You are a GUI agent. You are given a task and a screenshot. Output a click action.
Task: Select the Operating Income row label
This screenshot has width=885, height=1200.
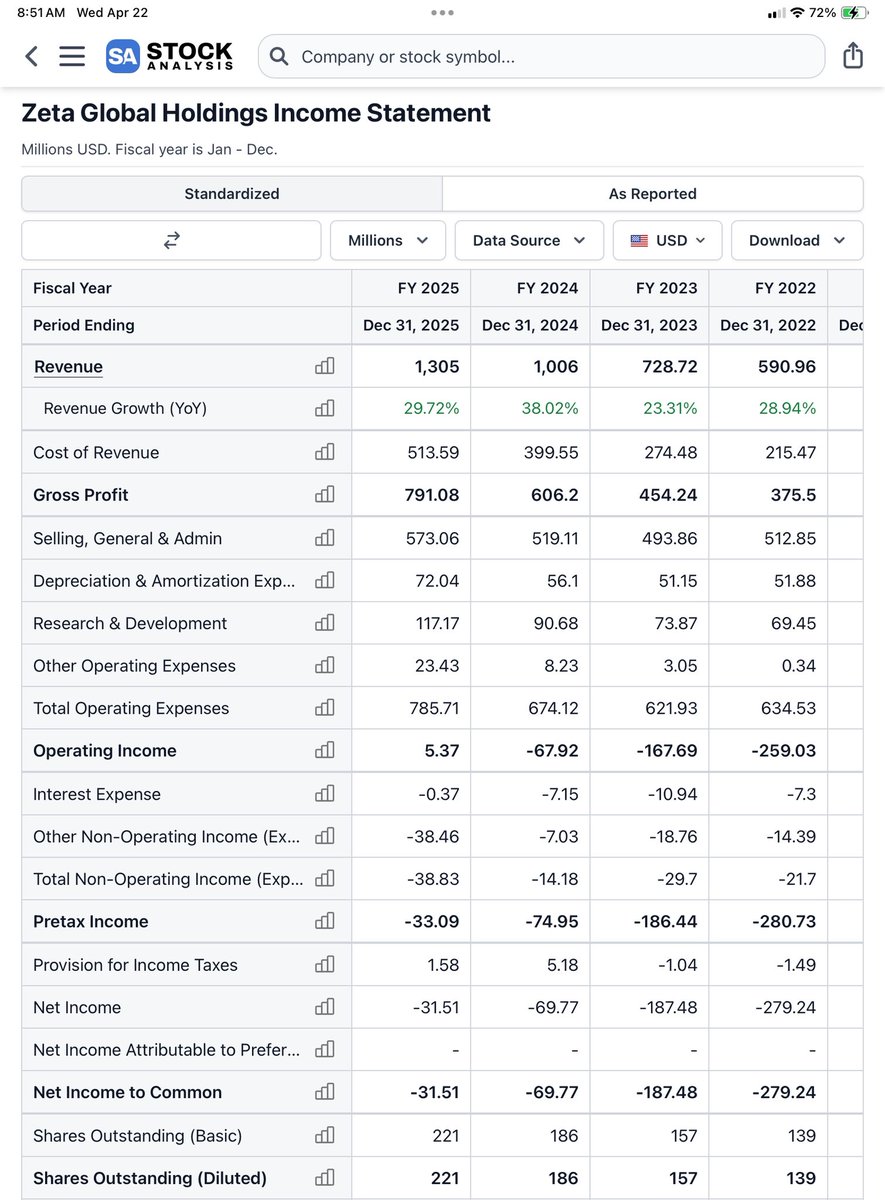click(x=105, y=751)
